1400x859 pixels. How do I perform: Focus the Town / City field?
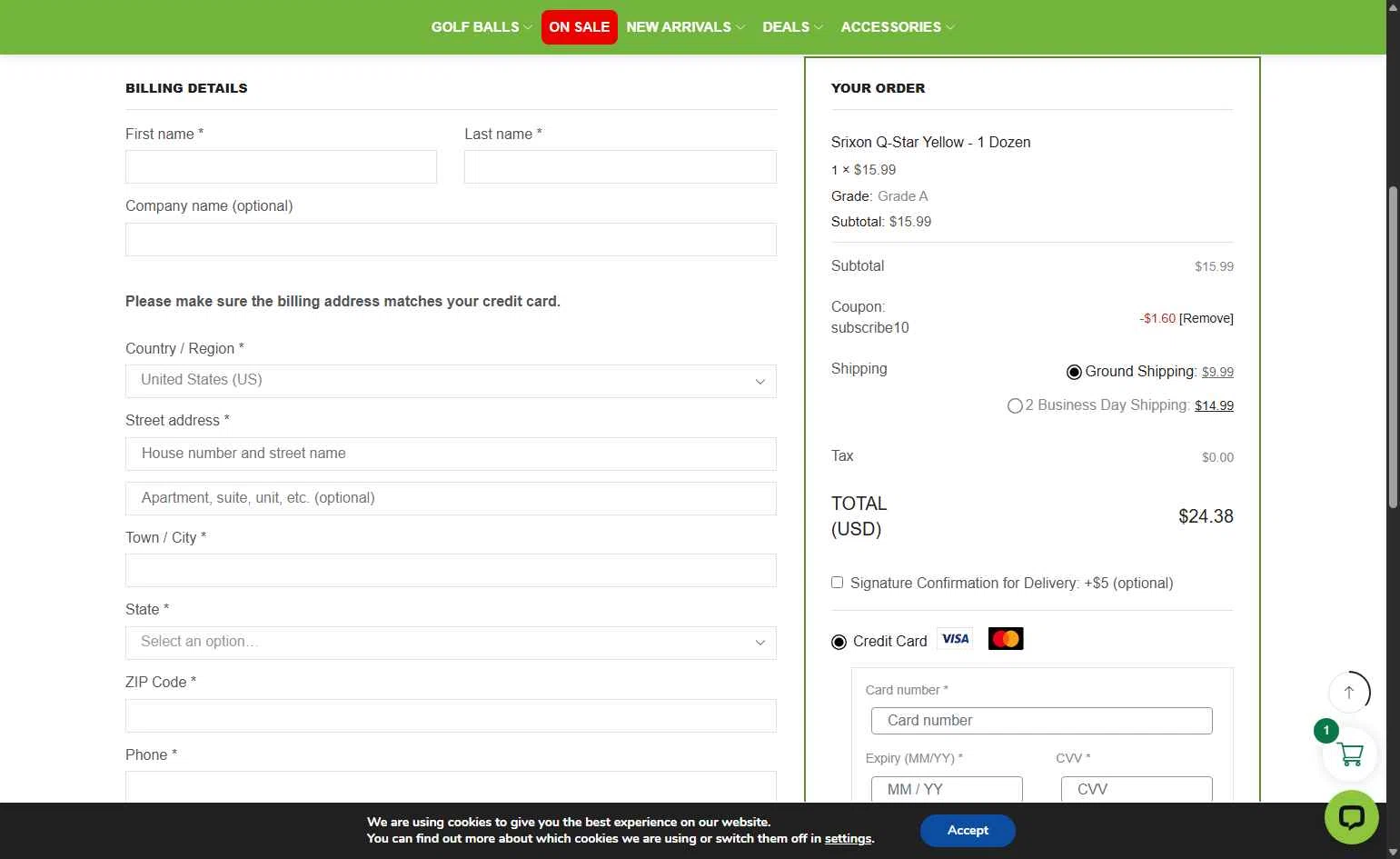(451, 571)
